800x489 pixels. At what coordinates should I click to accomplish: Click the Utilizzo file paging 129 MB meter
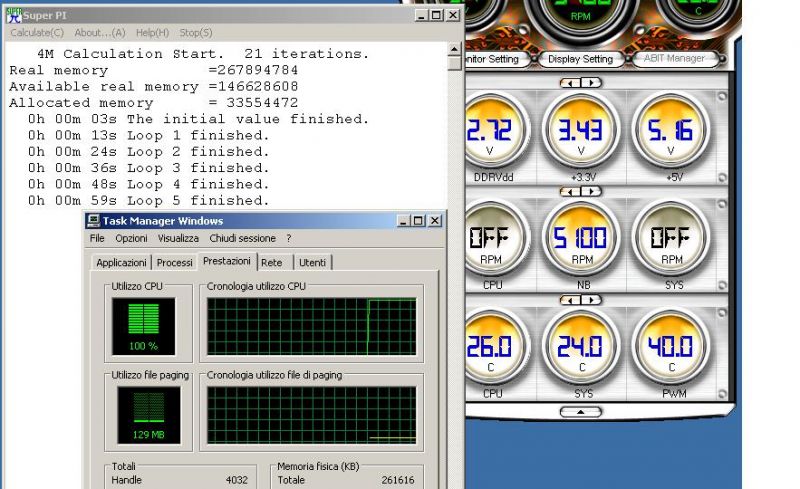pos(148,415)
